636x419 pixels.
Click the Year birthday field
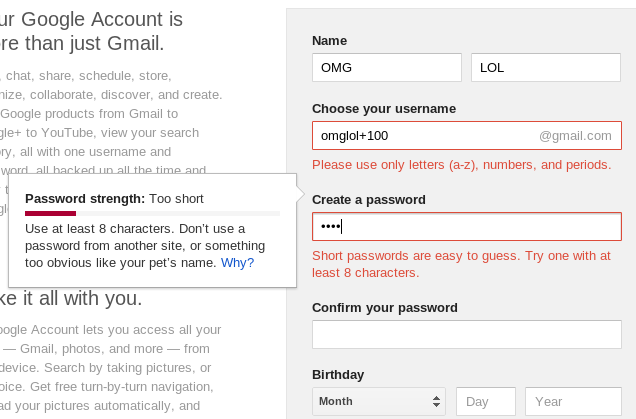(x=573, y=402)
